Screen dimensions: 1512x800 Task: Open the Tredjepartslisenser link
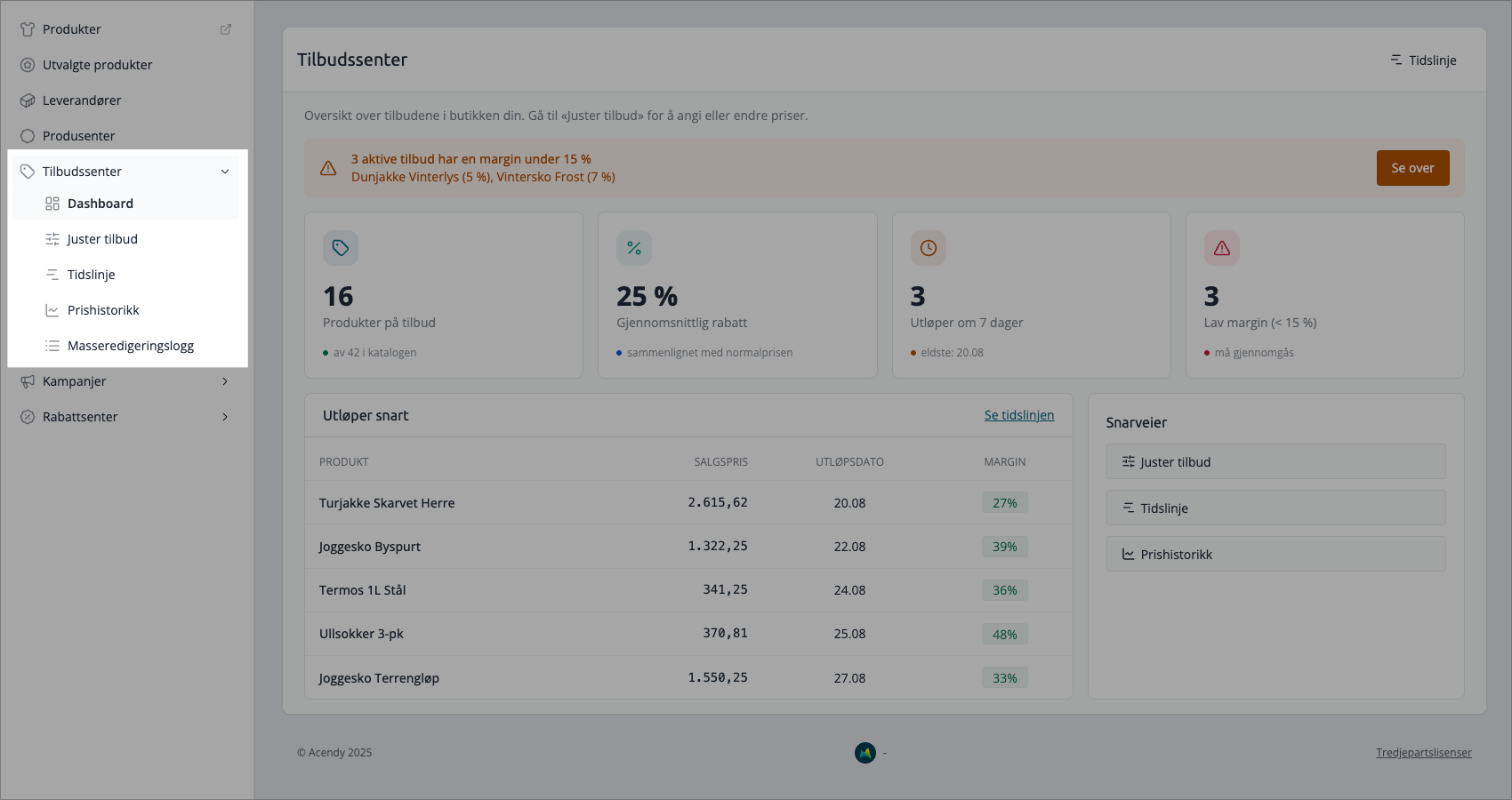(x=1424, y=753)
